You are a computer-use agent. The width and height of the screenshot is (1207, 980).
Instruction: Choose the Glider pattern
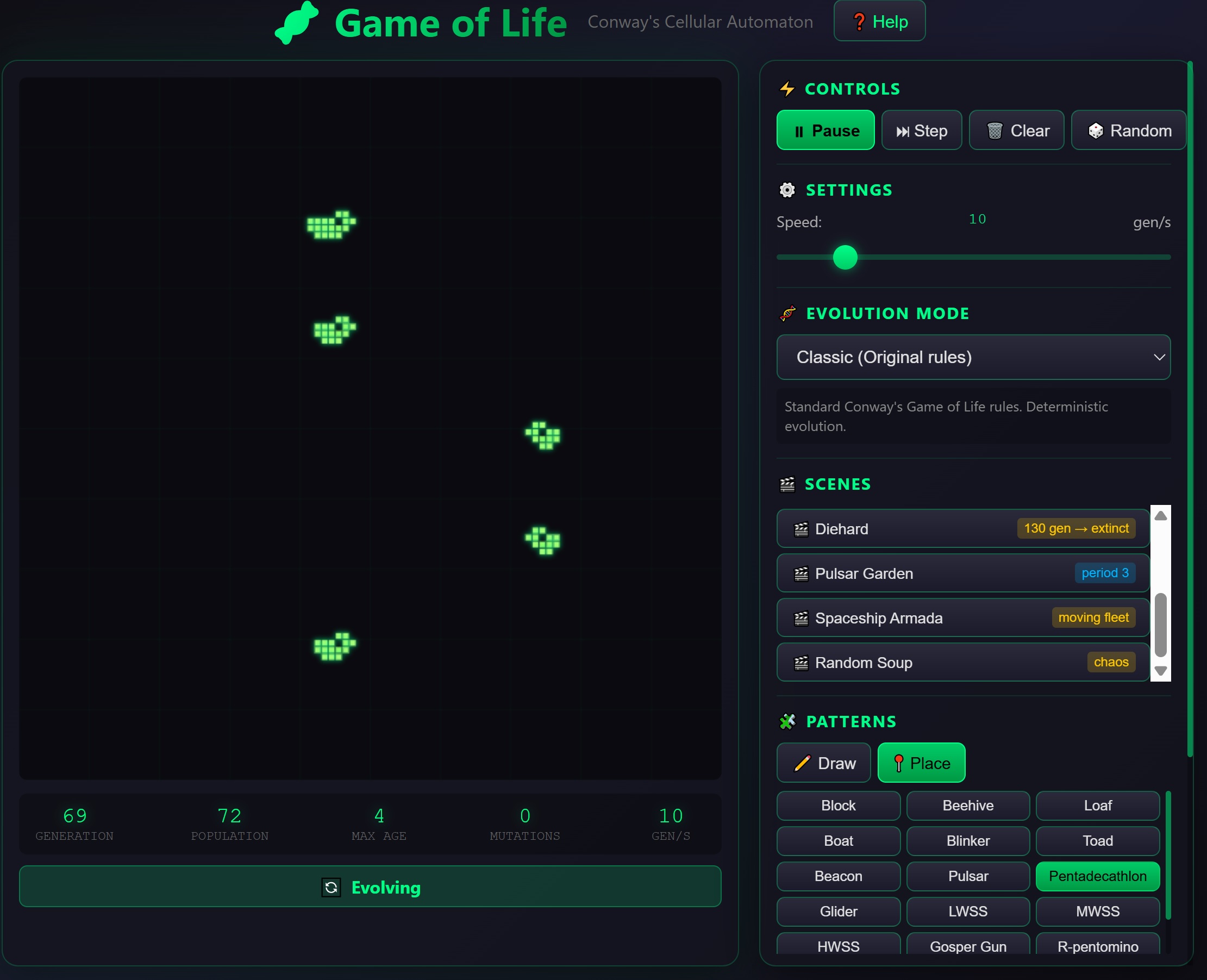pos(838,911)
